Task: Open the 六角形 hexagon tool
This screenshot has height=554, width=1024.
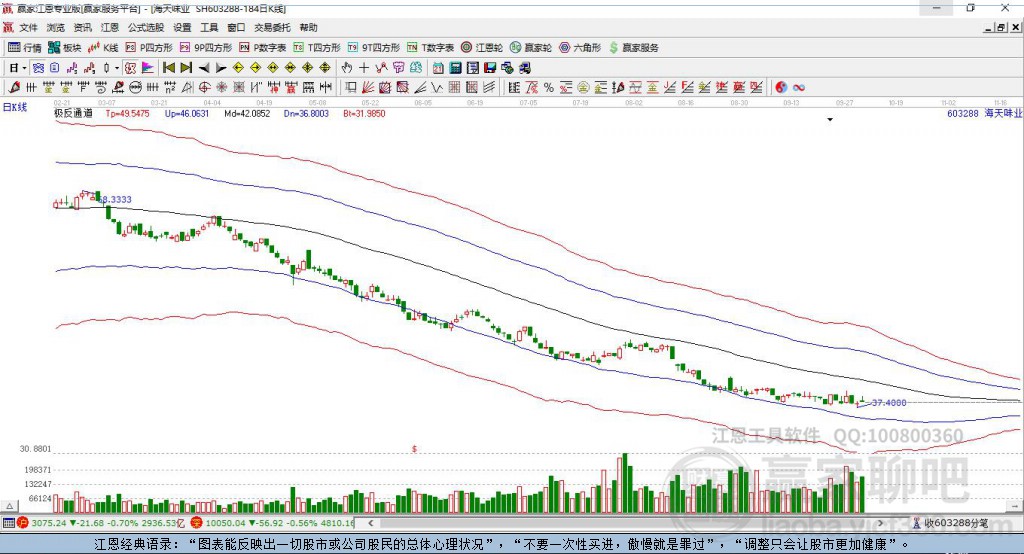Action: coord(580,48)
